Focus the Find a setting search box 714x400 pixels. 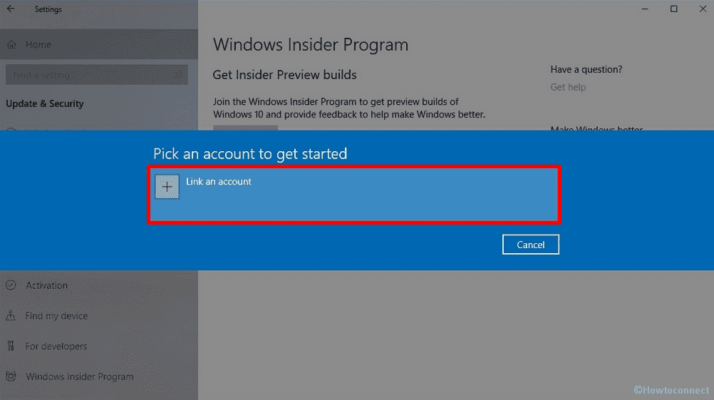[x=97, y=75]
